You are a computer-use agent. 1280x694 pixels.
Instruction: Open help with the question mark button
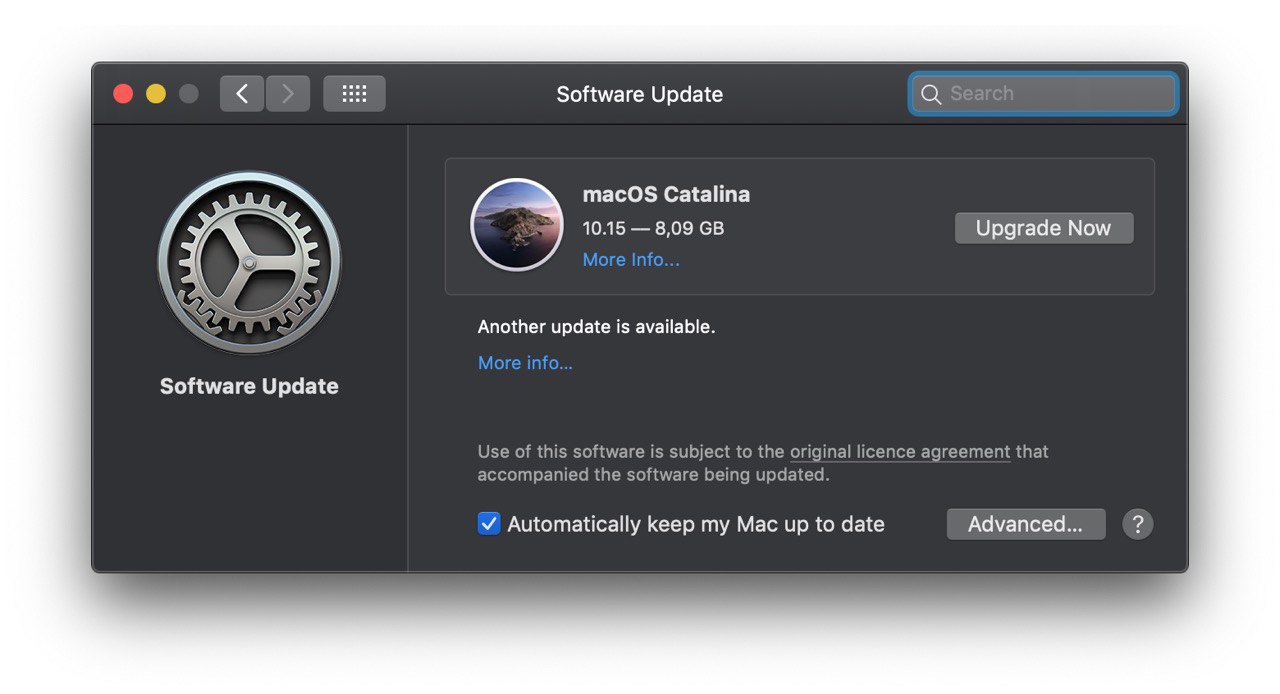click(1138, 524)
